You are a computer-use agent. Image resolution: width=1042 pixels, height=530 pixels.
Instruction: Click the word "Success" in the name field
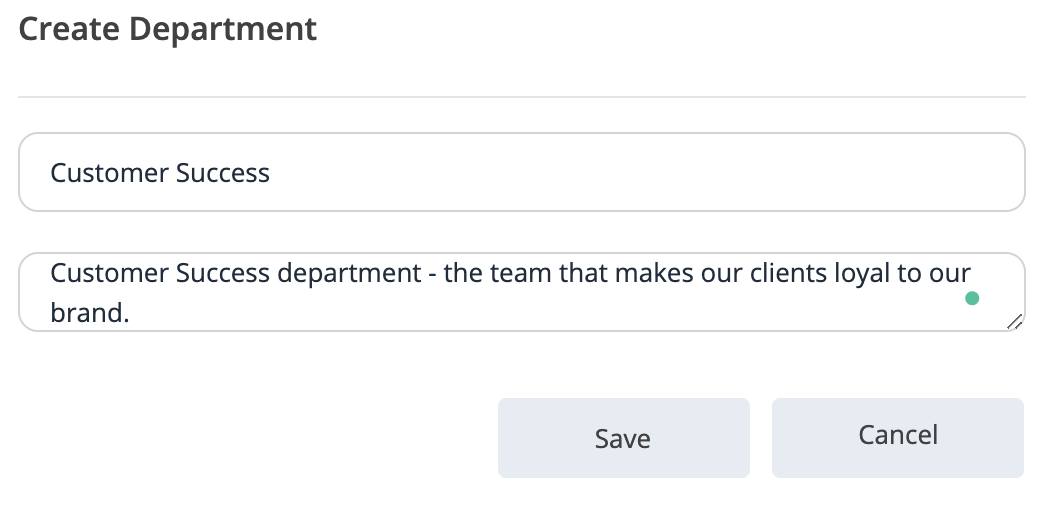(x=223, y=173)
